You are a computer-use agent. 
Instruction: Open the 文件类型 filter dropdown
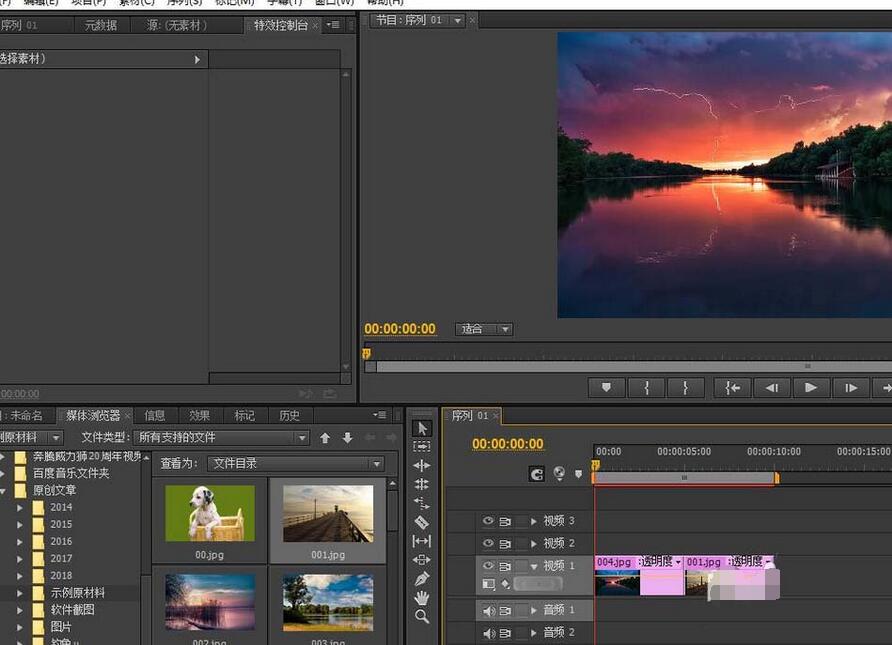(x=222, y=437)
